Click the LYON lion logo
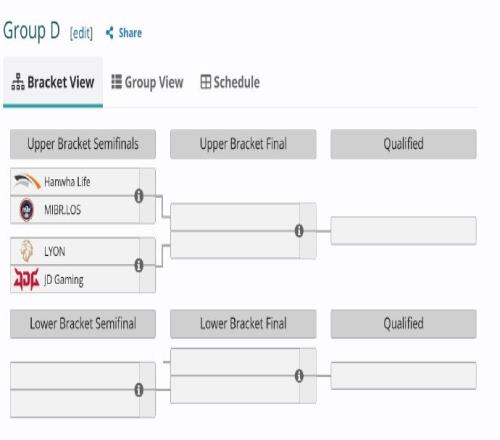Viewport: 500px width, 440px height. (26, 251)
